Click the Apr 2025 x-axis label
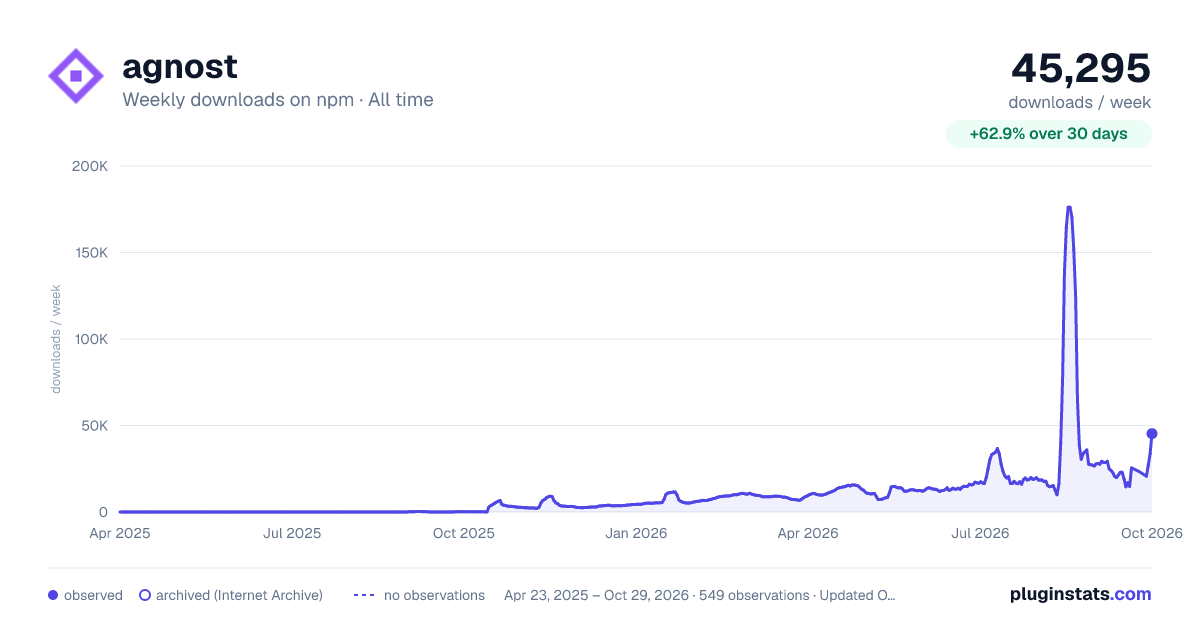This screenshot has height=630, width=1200. coord(119,533)
